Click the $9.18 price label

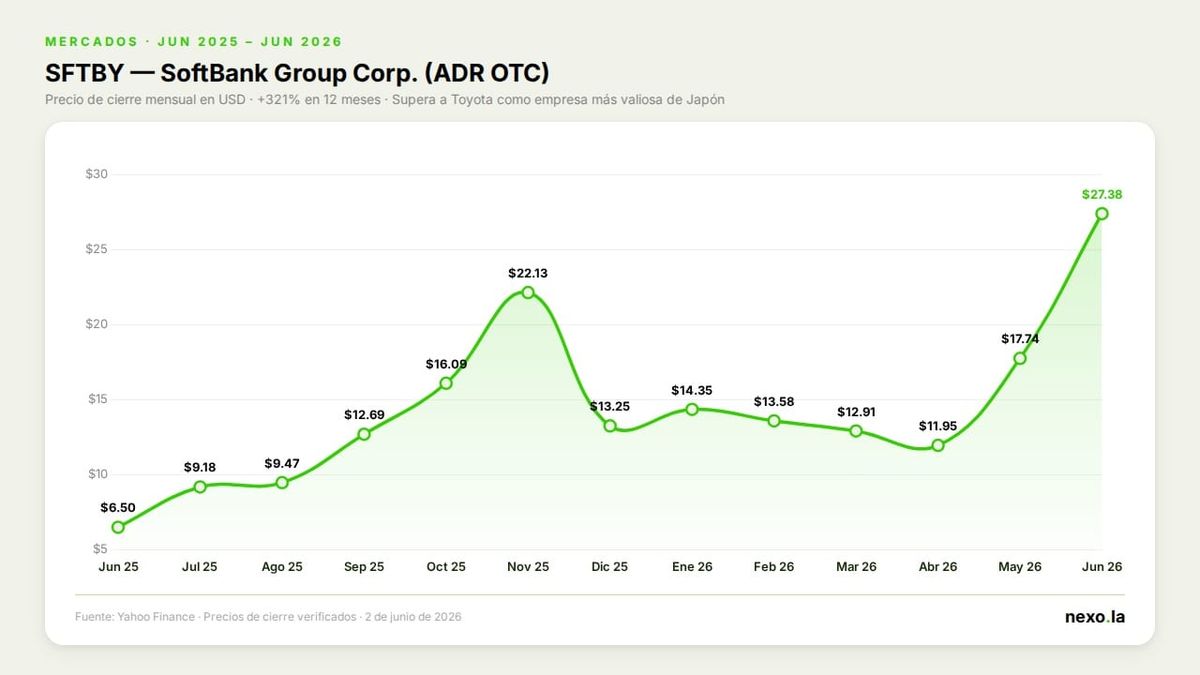pyautogui.click(x=200, y=468)
